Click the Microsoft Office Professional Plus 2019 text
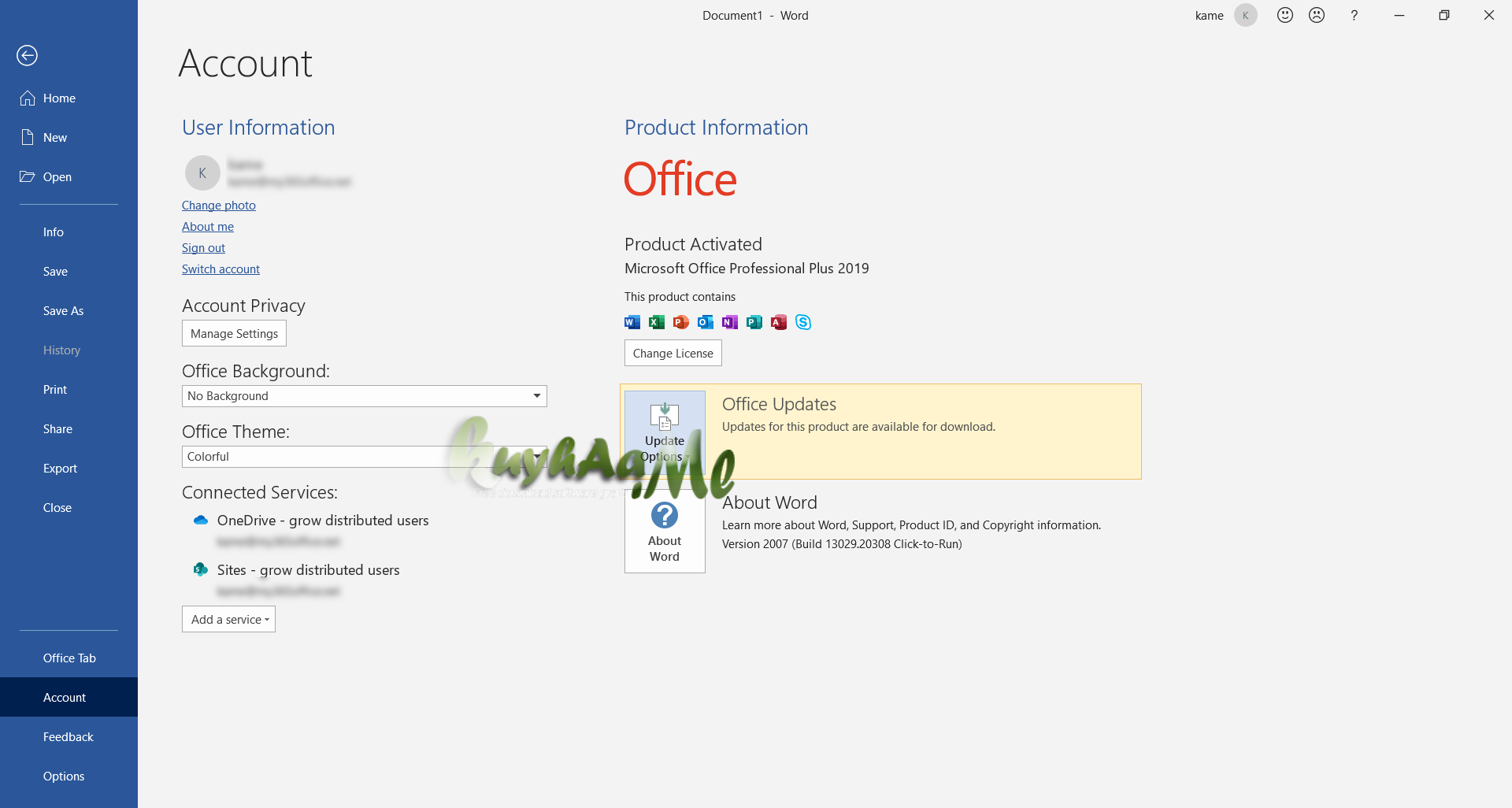1512x808 pixels. point(747,269)
